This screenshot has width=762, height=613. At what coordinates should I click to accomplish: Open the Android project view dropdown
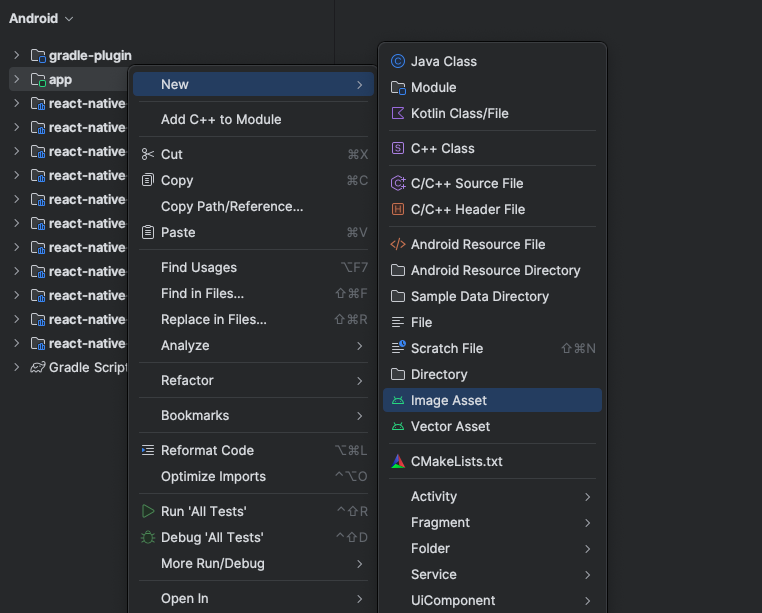pyautogui.click(x=41, y=18)
